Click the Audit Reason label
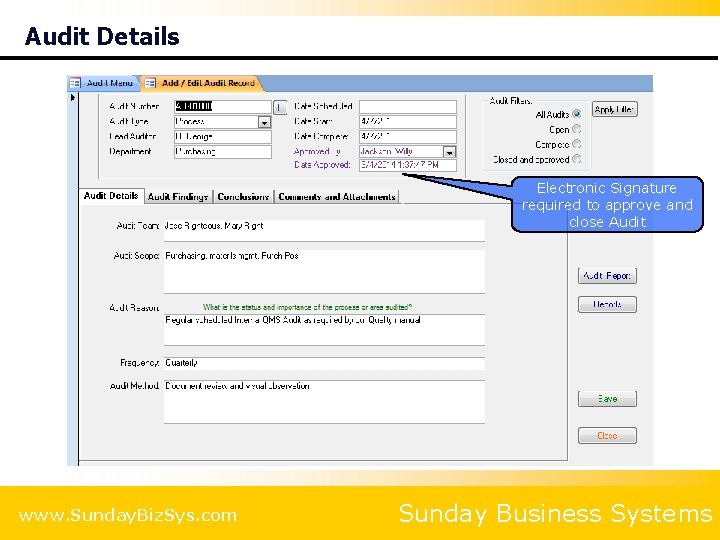The width and height of the screenshot is (720, 540). click(x=134, y=308)
